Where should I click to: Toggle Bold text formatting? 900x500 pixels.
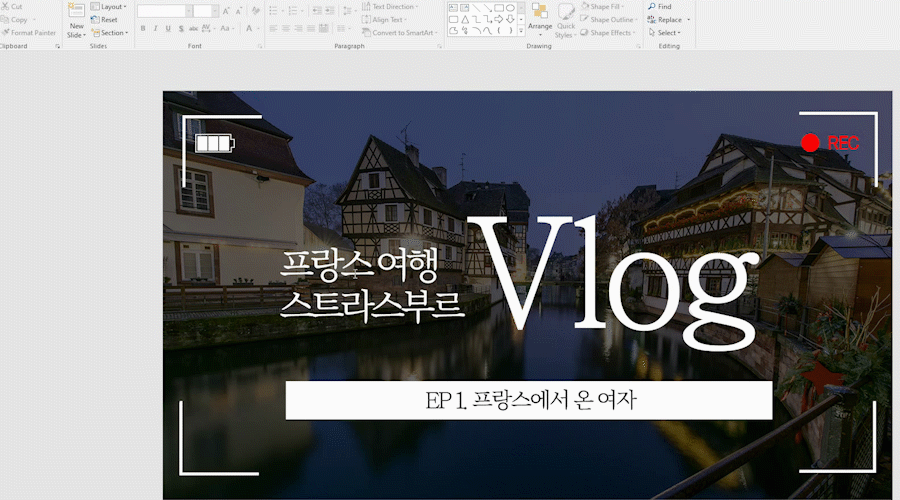[x=142, y=29]
